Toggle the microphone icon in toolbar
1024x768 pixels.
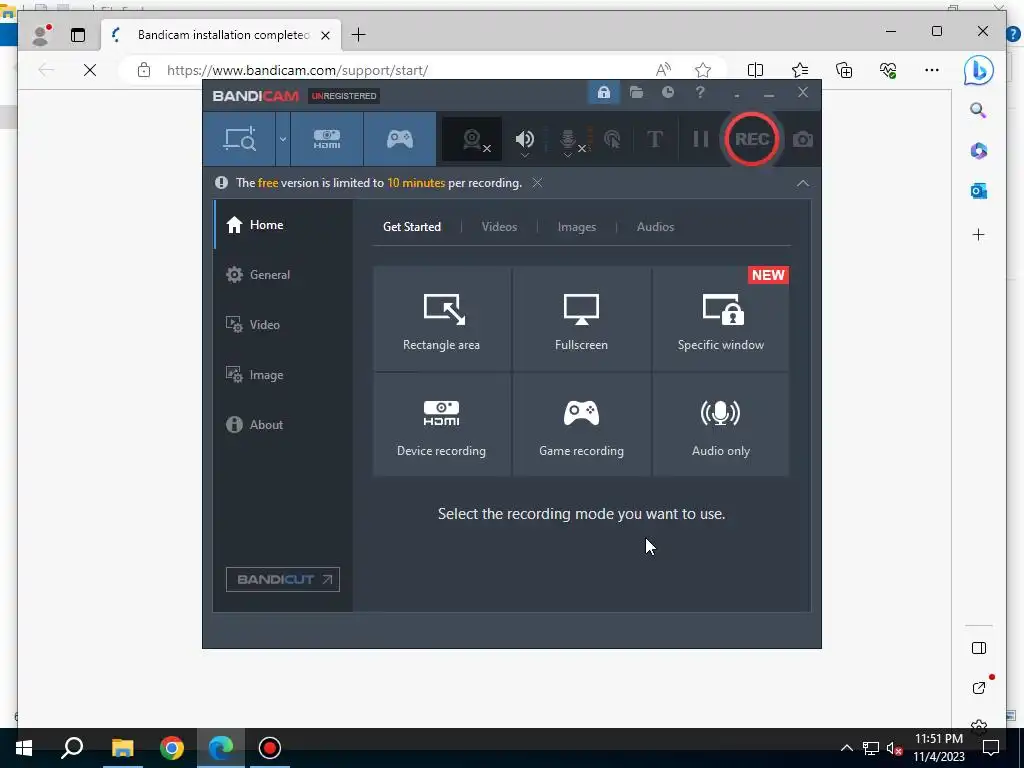[x=568, y=139]
